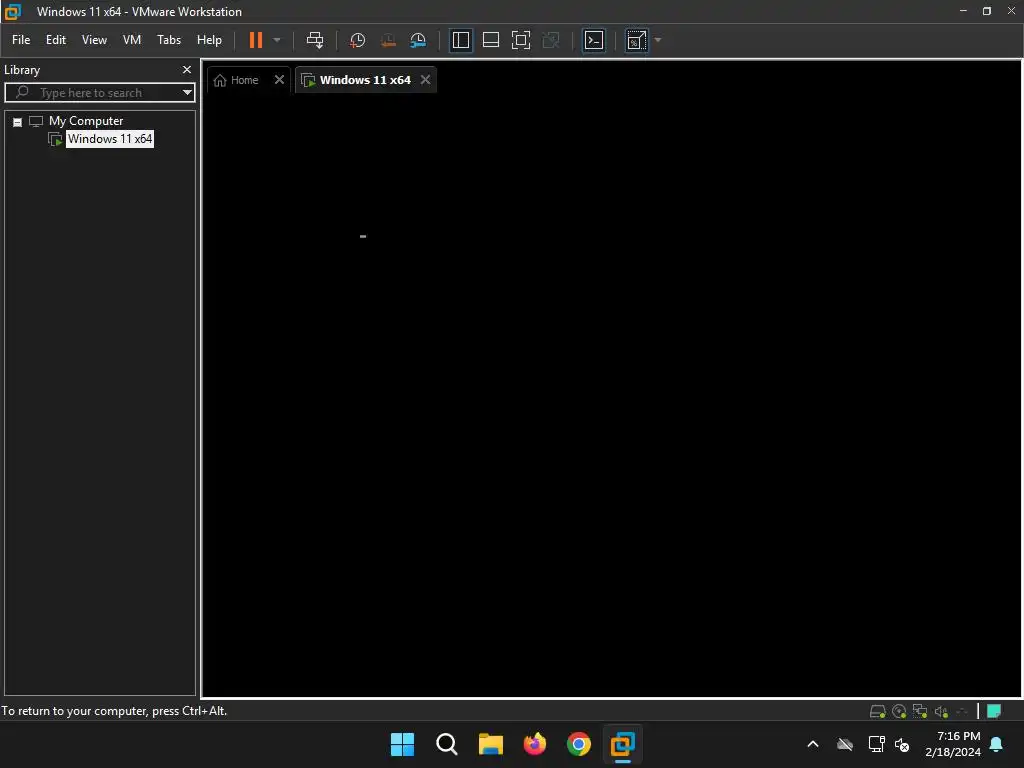Close the Library panel
The width and height of the screenshot is (1024, 768).
coord(187,69)
